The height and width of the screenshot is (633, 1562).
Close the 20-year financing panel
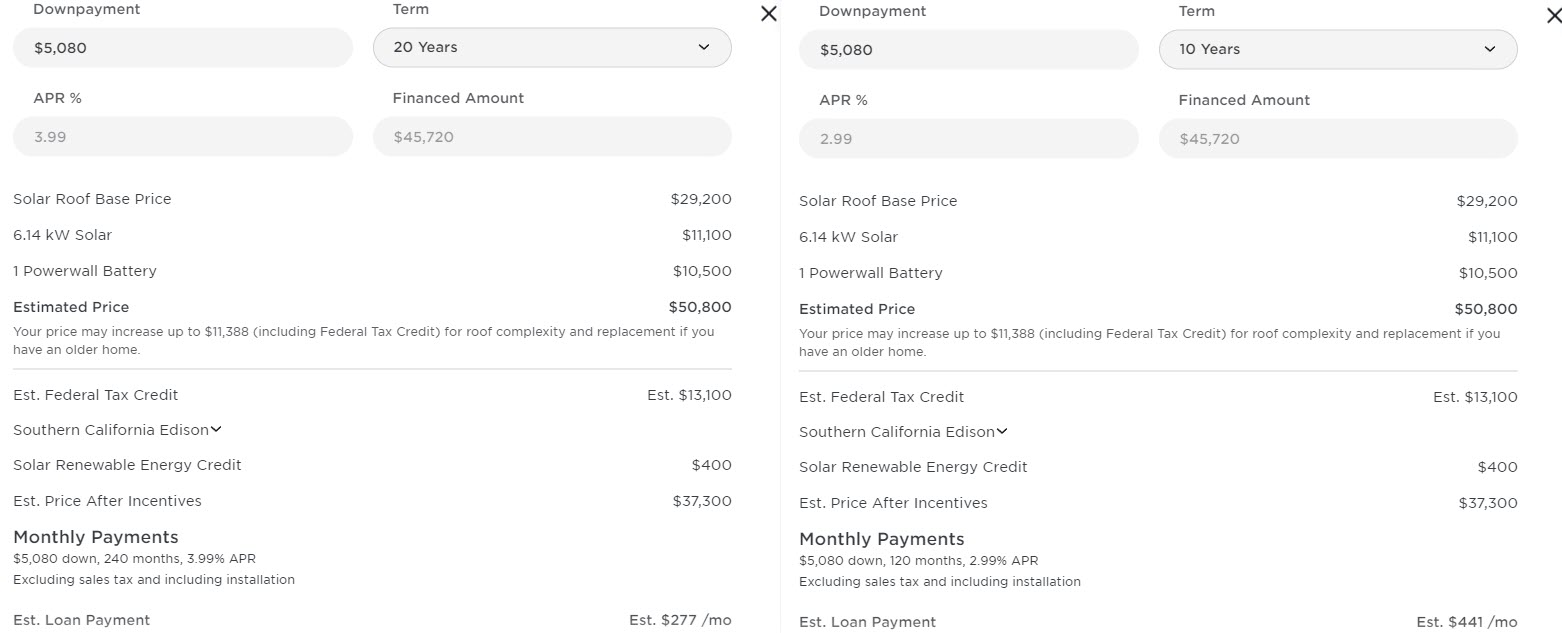768,14
